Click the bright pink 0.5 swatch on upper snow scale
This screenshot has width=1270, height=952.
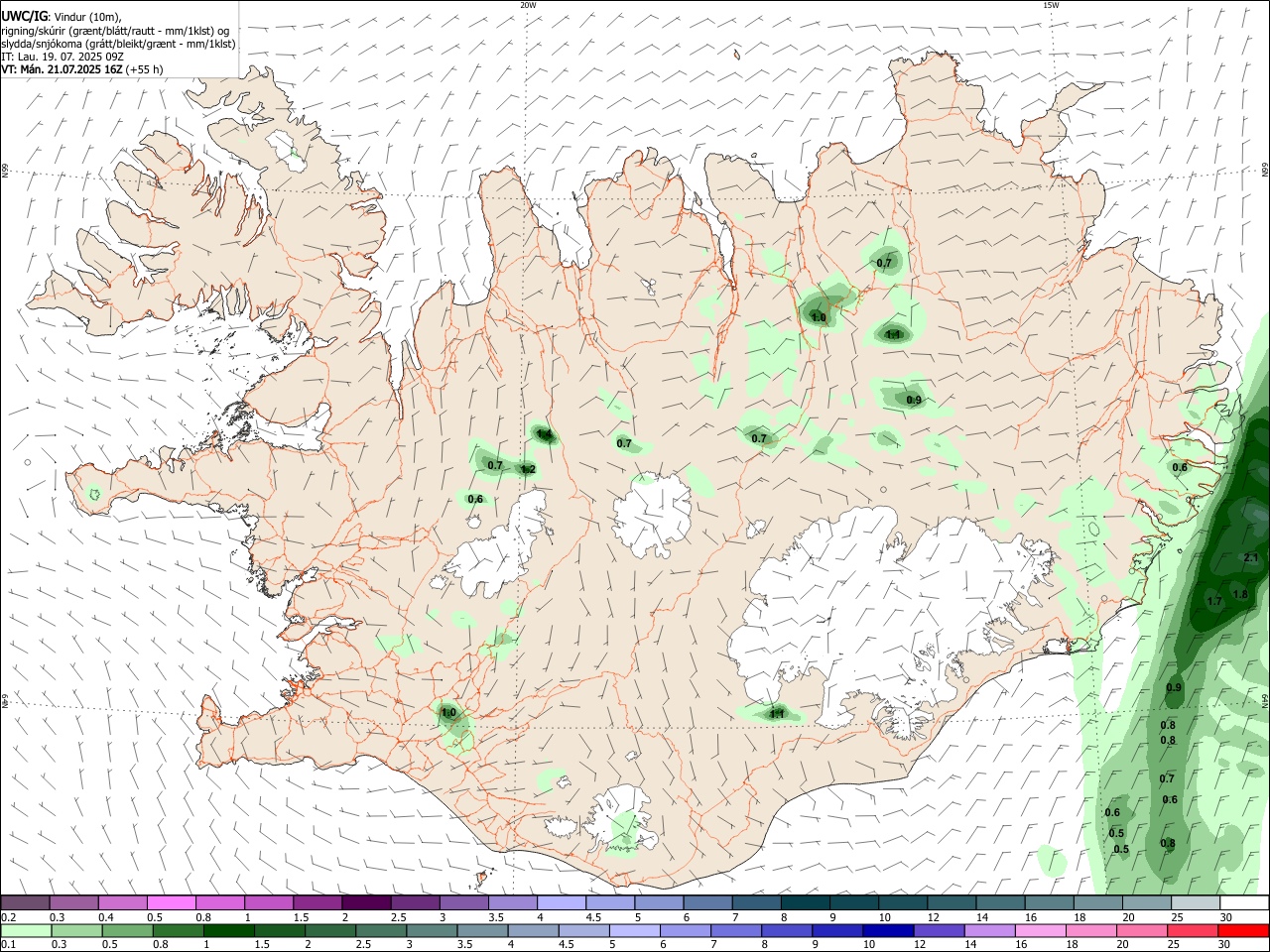tap(172, 903)
